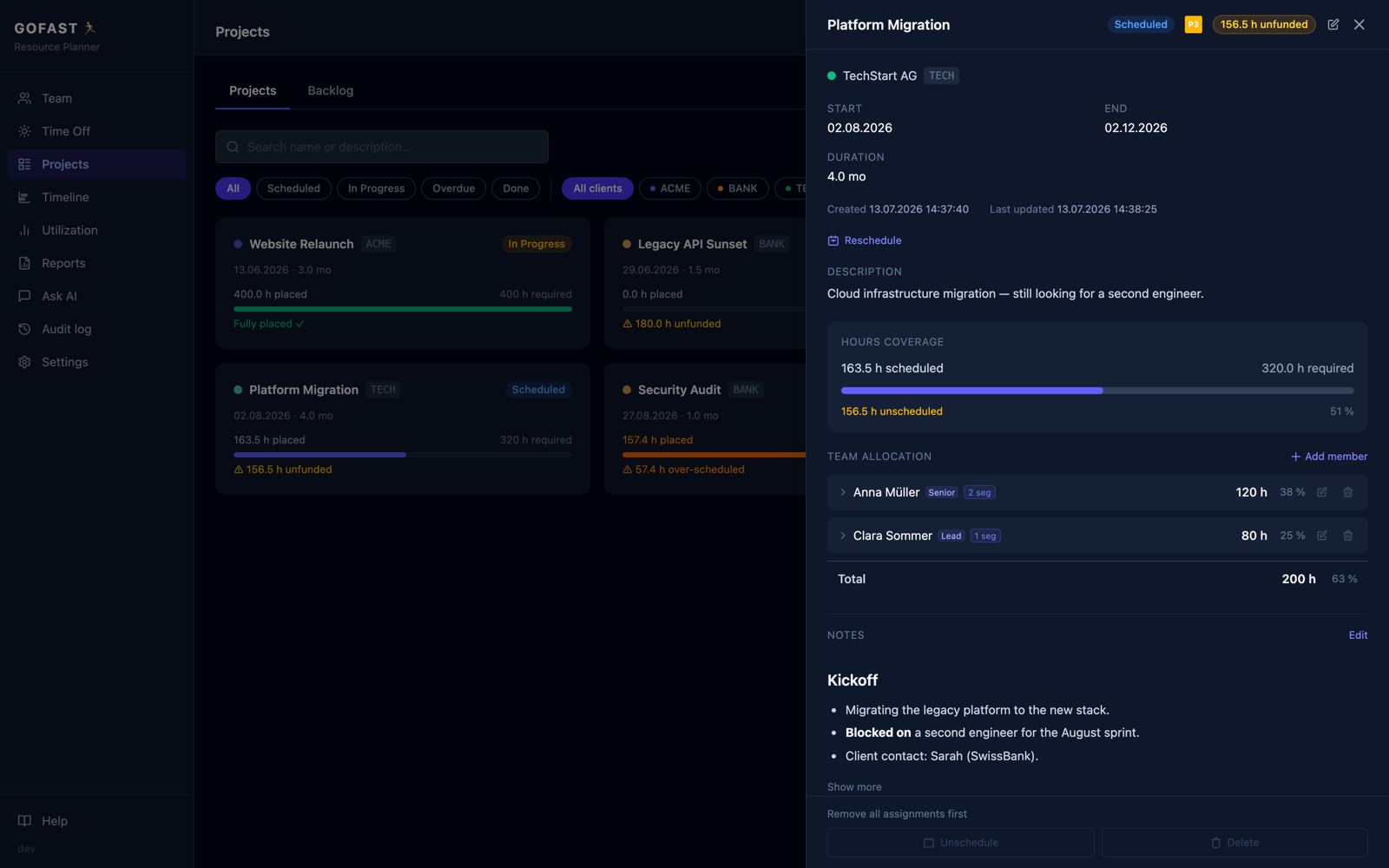Image resolution: width=1389 pixels, height=868 pixels.
Task: Select Projects grid icon in sidebar
Action: (x=24, y=164)
